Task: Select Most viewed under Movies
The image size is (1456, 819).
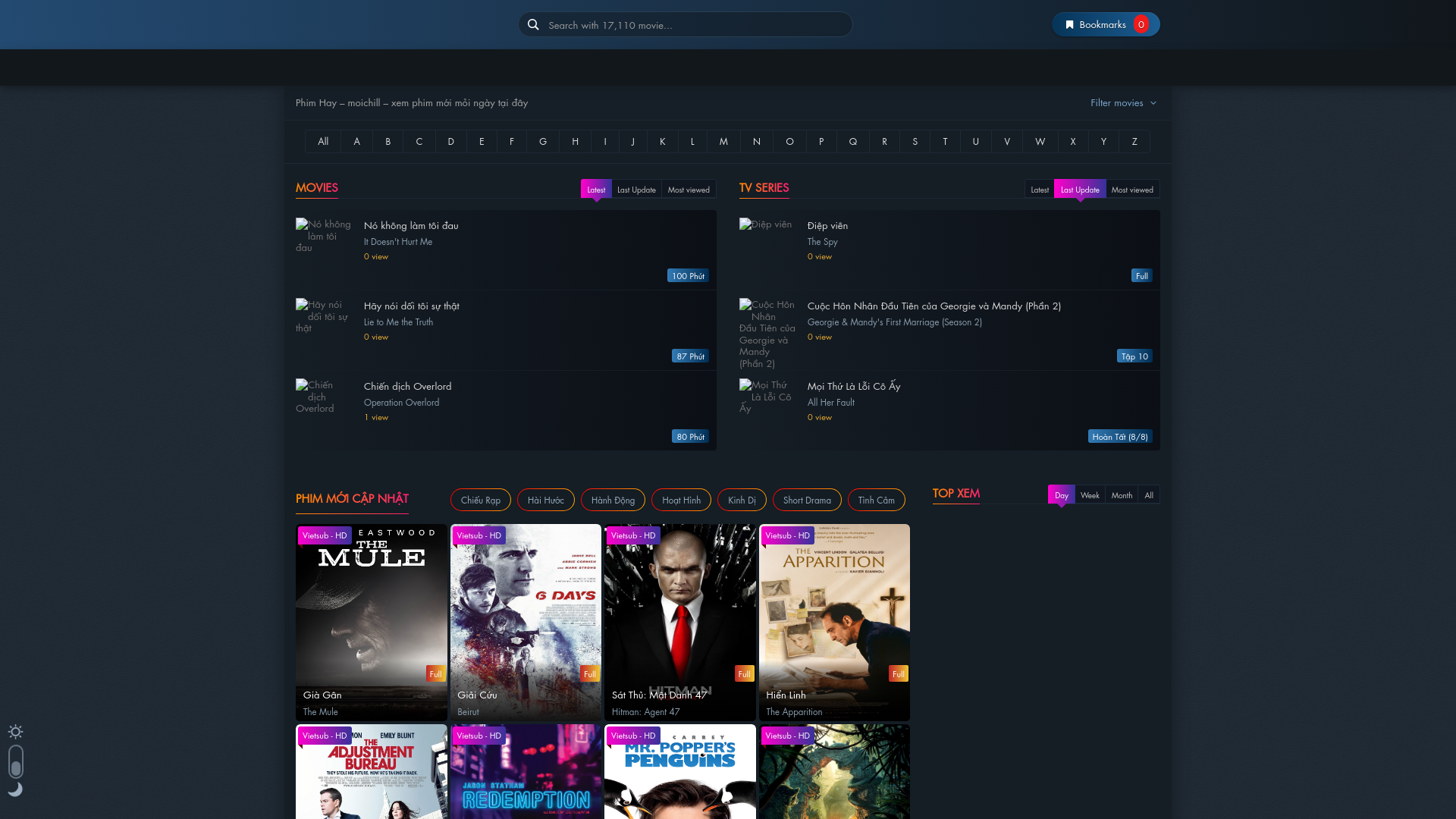Action: point(689,190)
